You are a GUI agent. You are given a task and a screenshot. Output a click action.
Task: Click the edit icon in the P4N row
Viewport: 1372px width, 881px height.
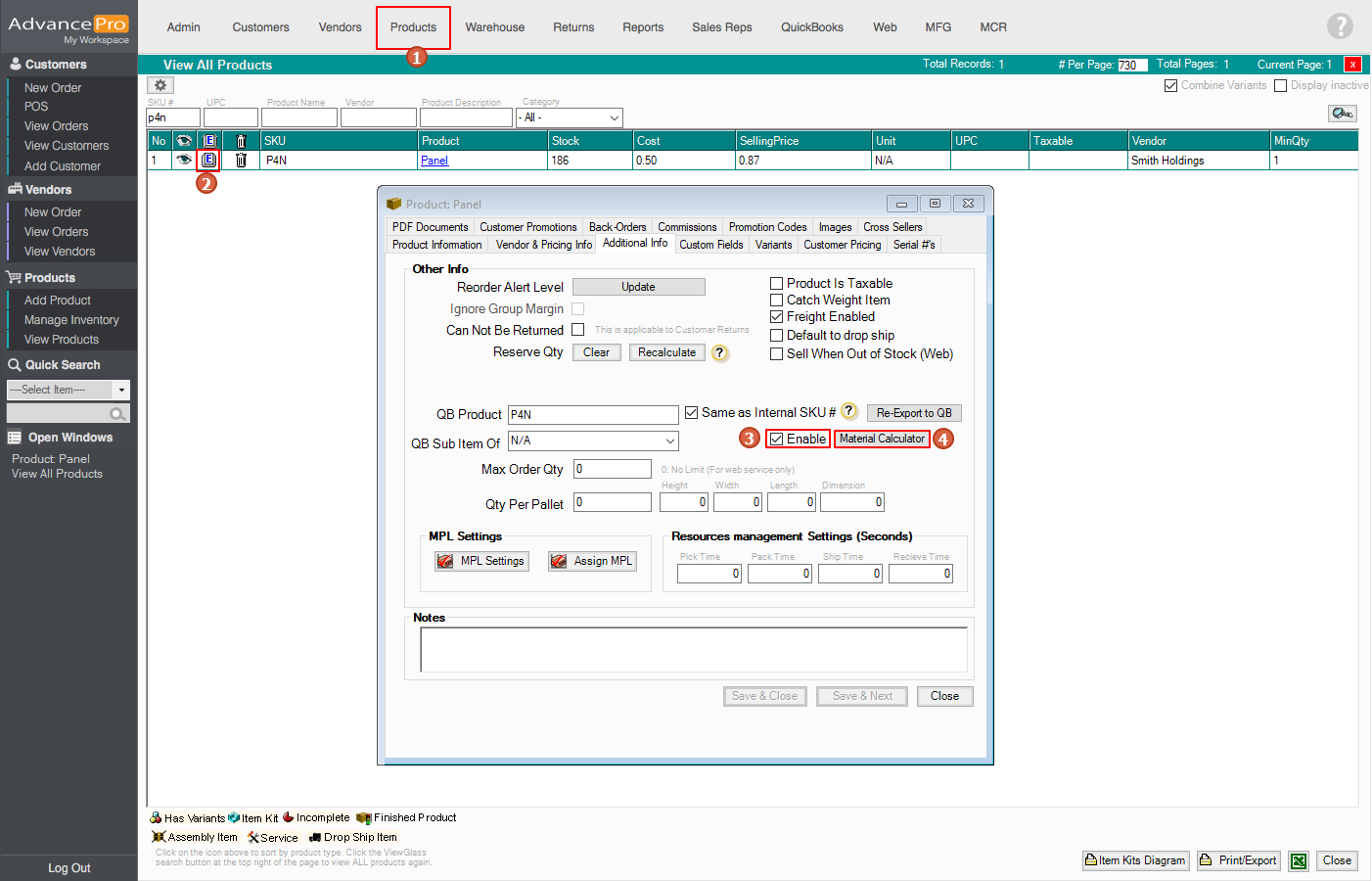[x=208, y=160]
